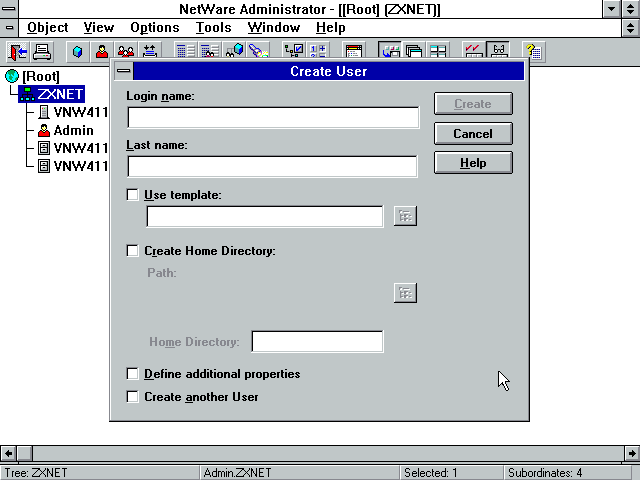
Task: Click the Cancel button
Action: (473, 133)
